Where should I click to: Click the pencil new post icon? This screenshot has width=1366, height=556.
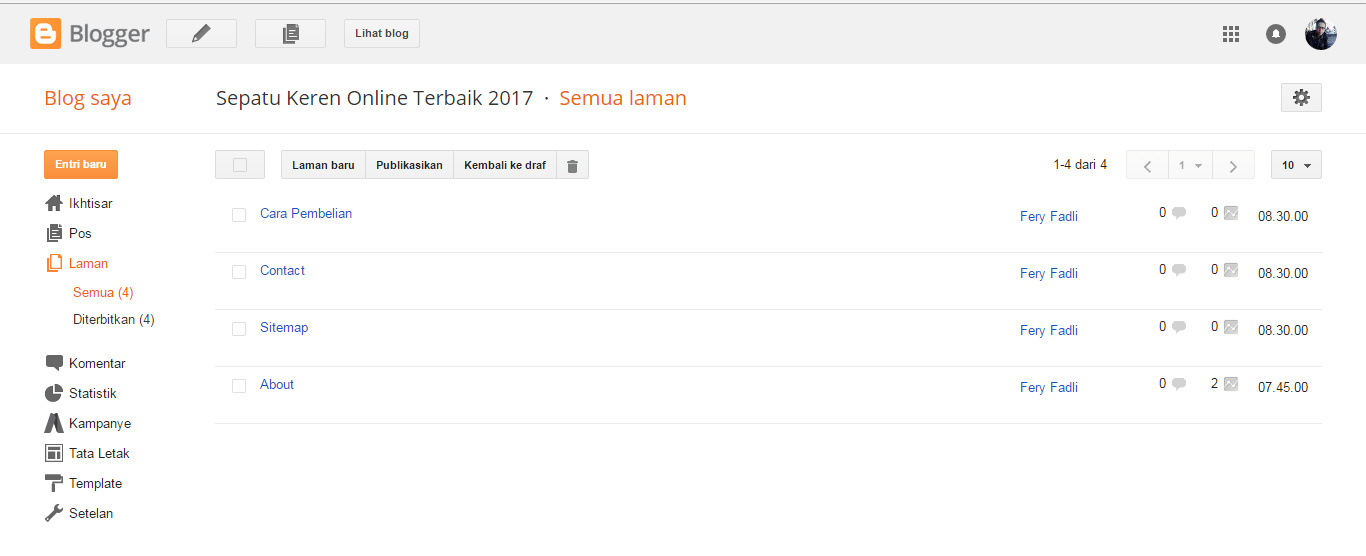[201, 33]
